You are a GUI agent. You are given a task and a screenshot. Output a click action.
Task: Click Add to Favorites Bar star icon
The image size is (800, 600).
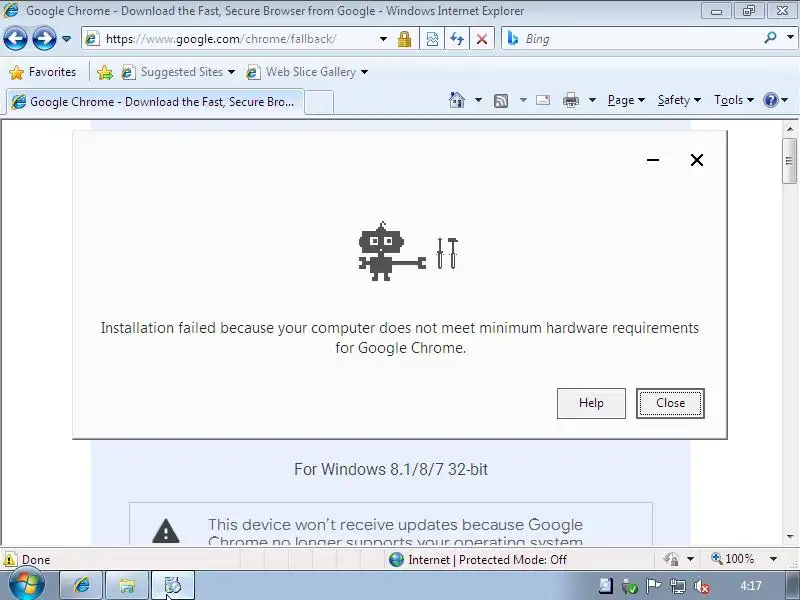click(x=105, y=72)
